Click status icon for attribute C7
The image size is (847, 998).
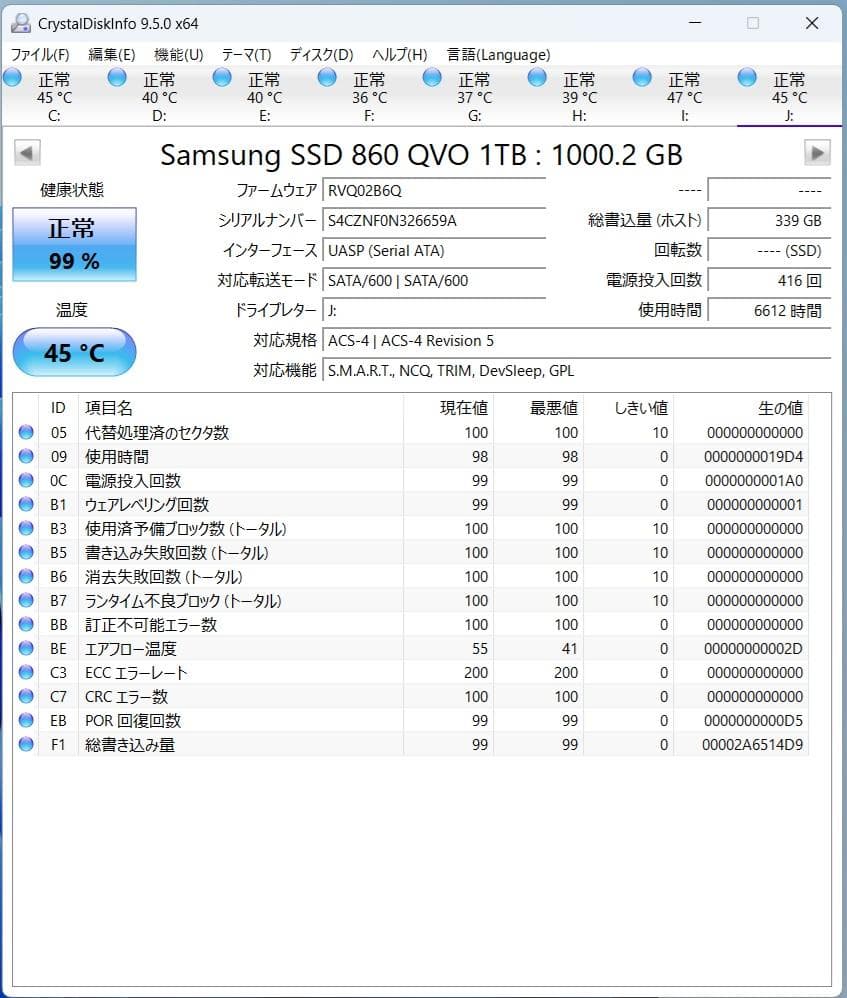tap(26, 696)
